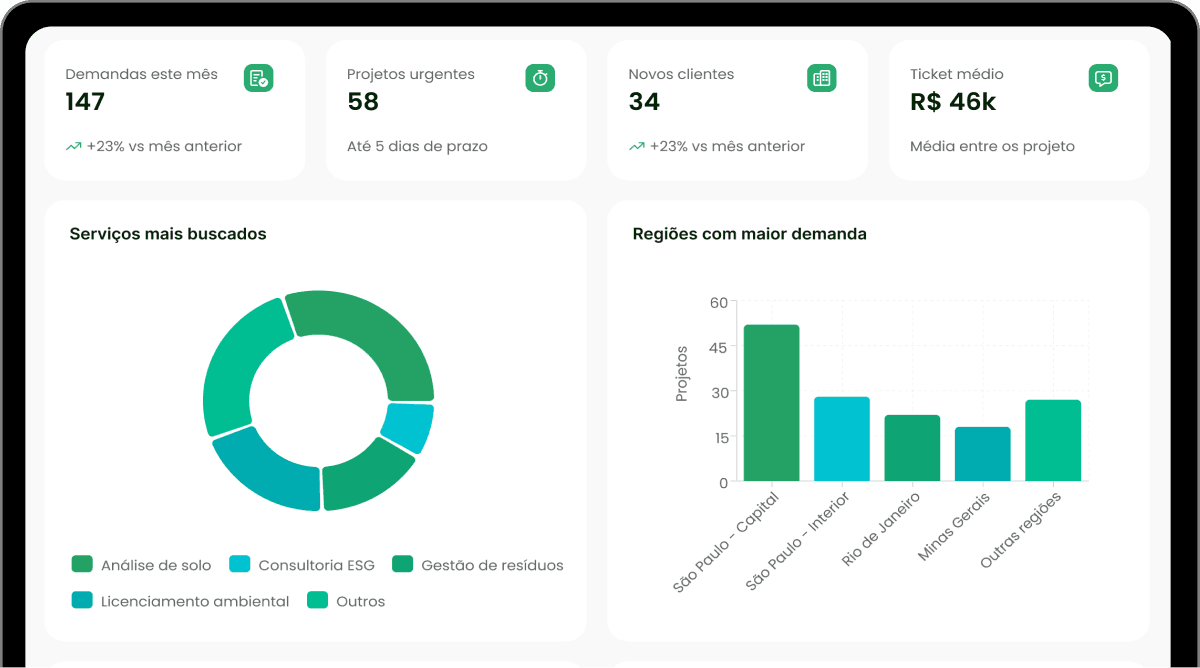This screenshot has height=668, width=1200.
Task: Select the São Paulo - Capital bar
Action: click(x=771, y=403)
